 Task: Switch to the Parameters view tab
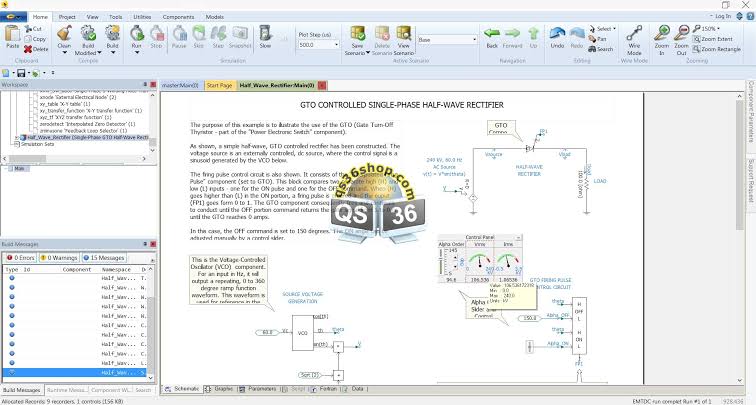coord(258,389)
